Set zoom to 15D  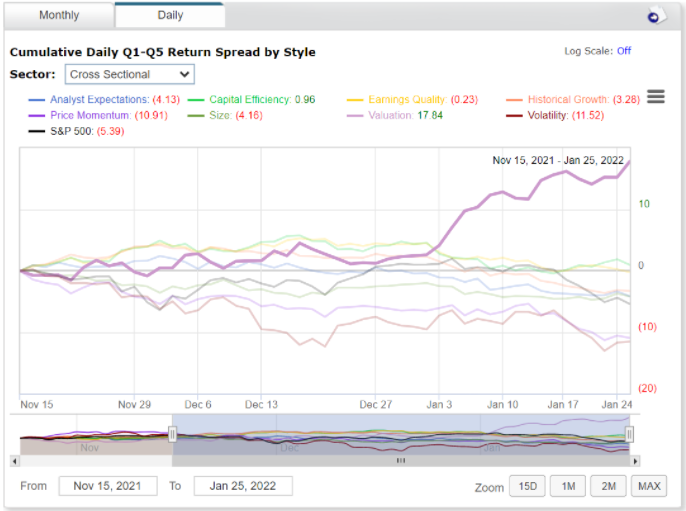(525, 486)
